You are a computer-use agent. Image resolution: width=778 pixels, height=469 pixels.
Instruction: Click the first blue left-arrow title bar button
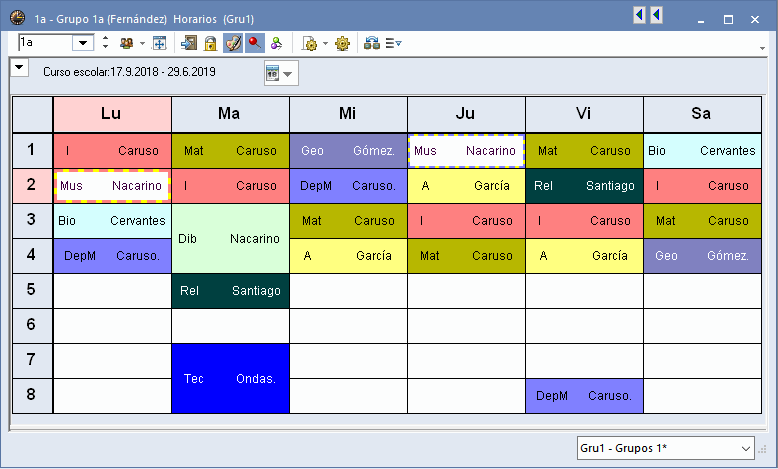(x=640, y=15)
